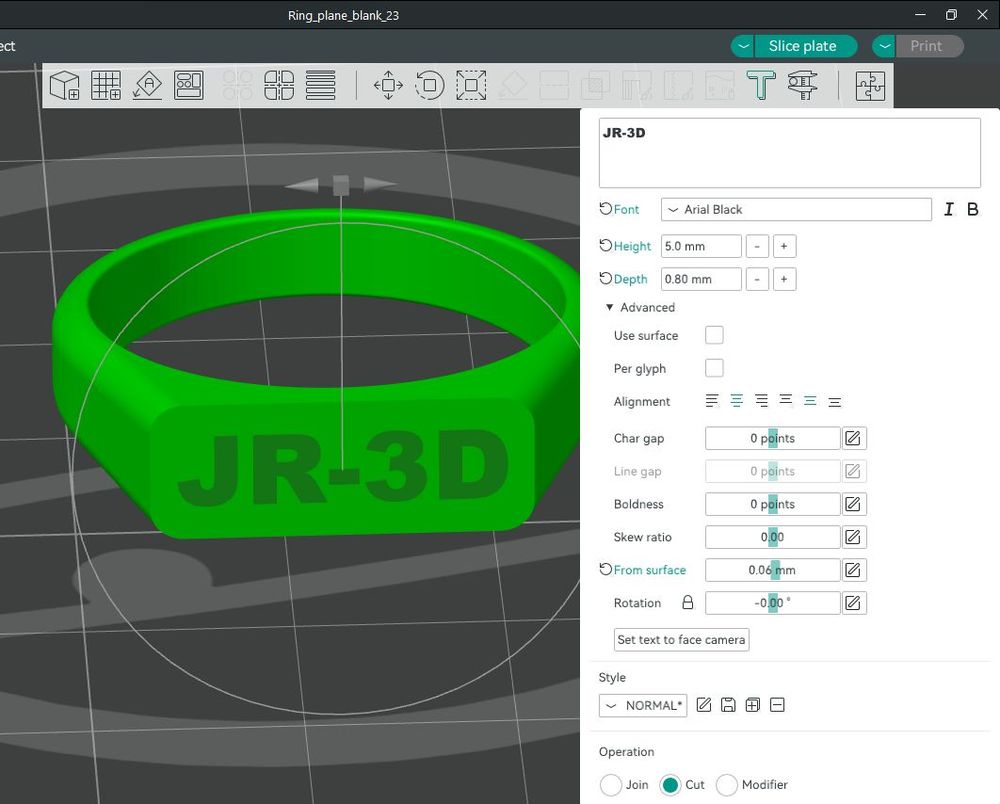Open the layer height lines icon
The width and height of the screenshot is (1000, 804).
[321, 85]
